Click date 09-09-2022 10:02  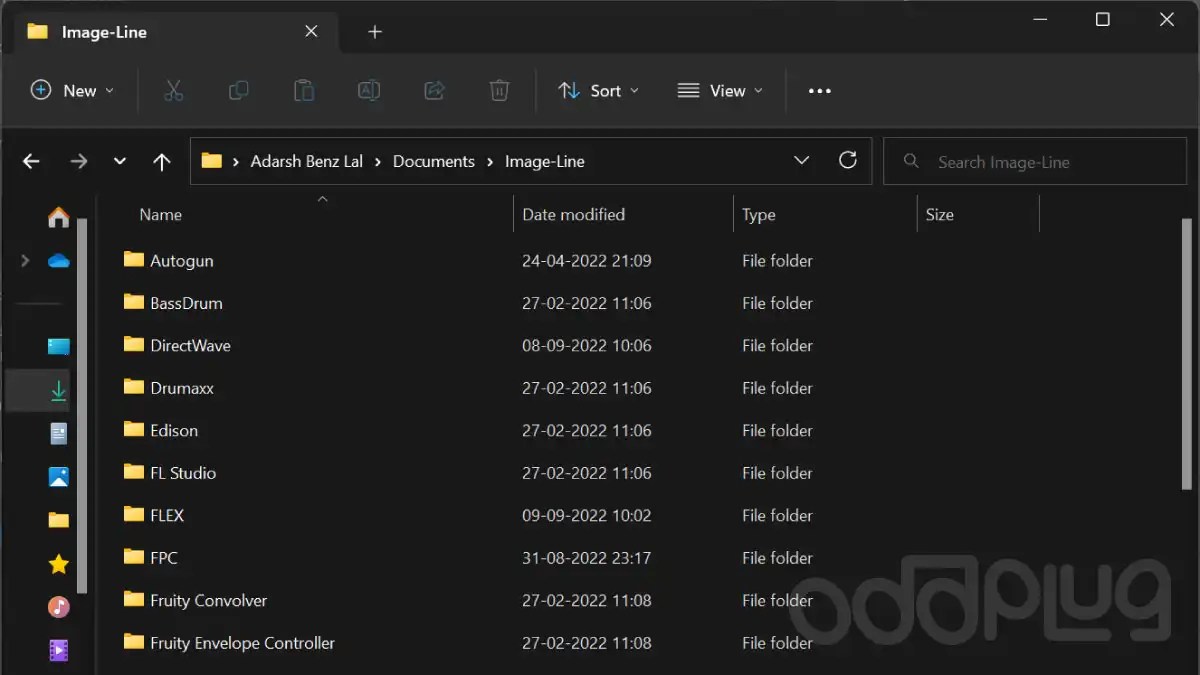click(587, 515)
